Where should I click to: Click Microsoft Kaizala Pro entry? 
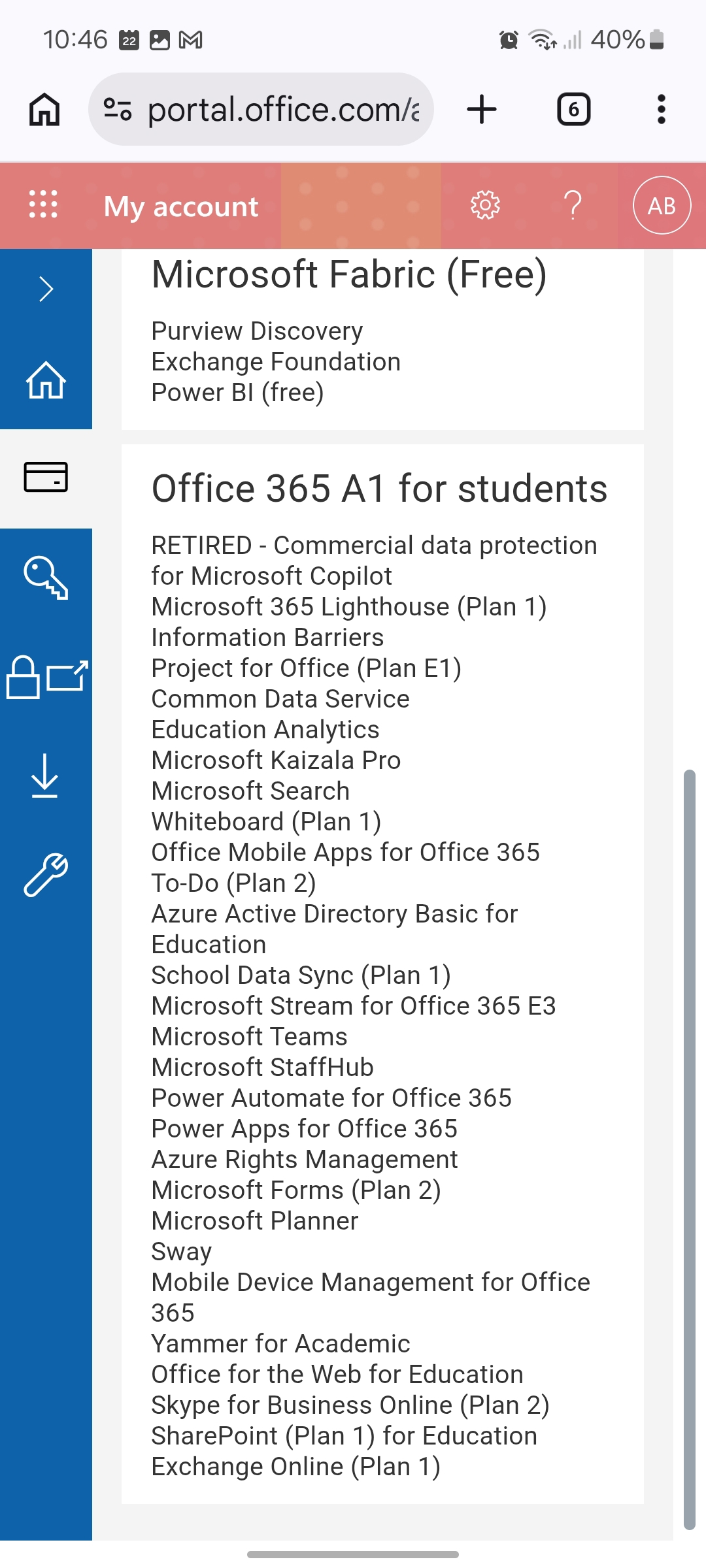(x=276, y=760)
